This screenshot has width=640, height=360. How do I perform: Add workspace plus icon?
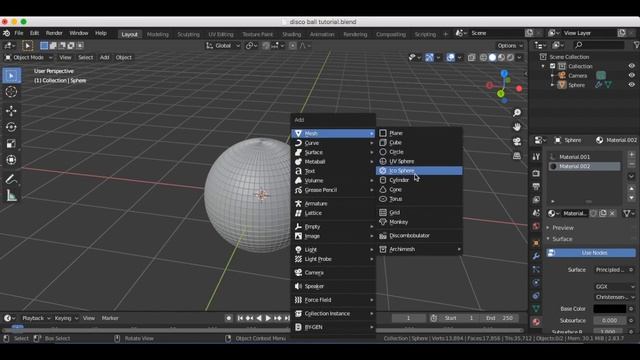pyautogui.click(x=446, y=34)
